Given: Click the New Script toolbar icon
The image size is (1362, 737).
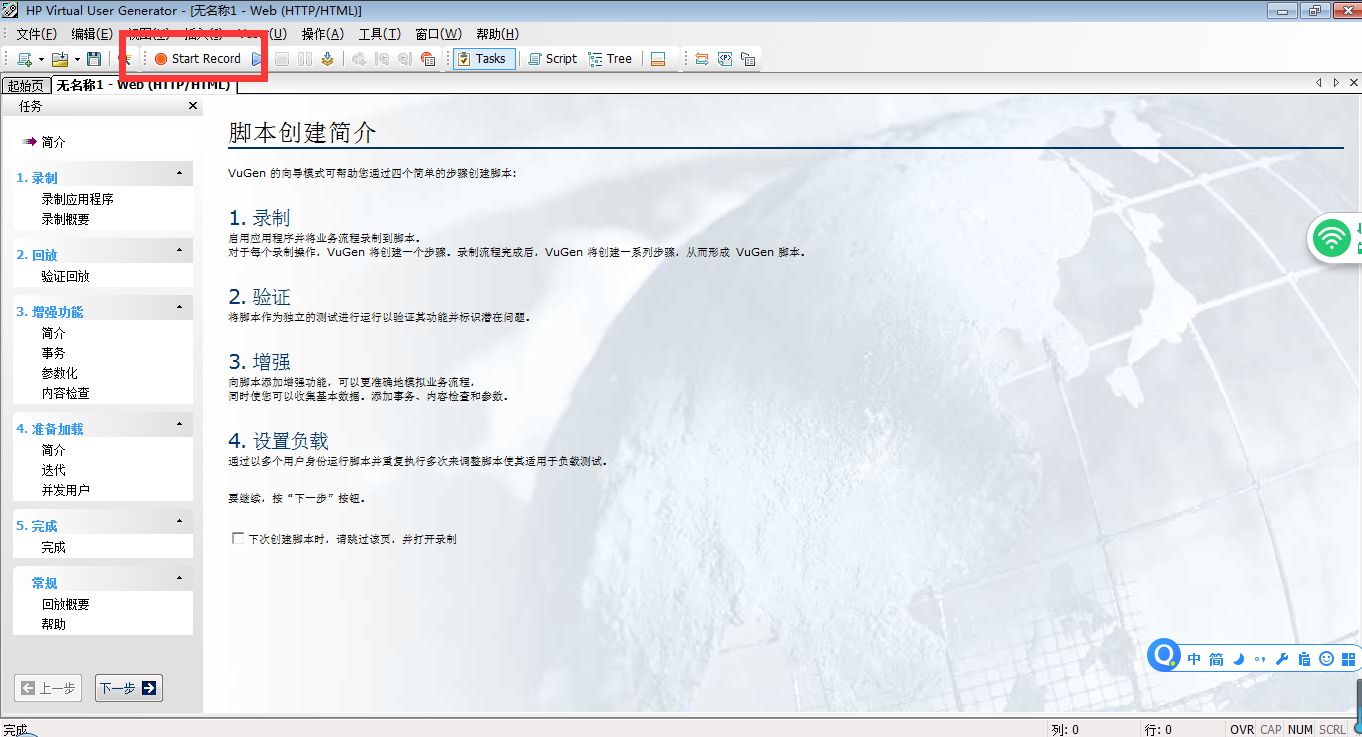Looking at the screenshot, I should tap(24, 59).
